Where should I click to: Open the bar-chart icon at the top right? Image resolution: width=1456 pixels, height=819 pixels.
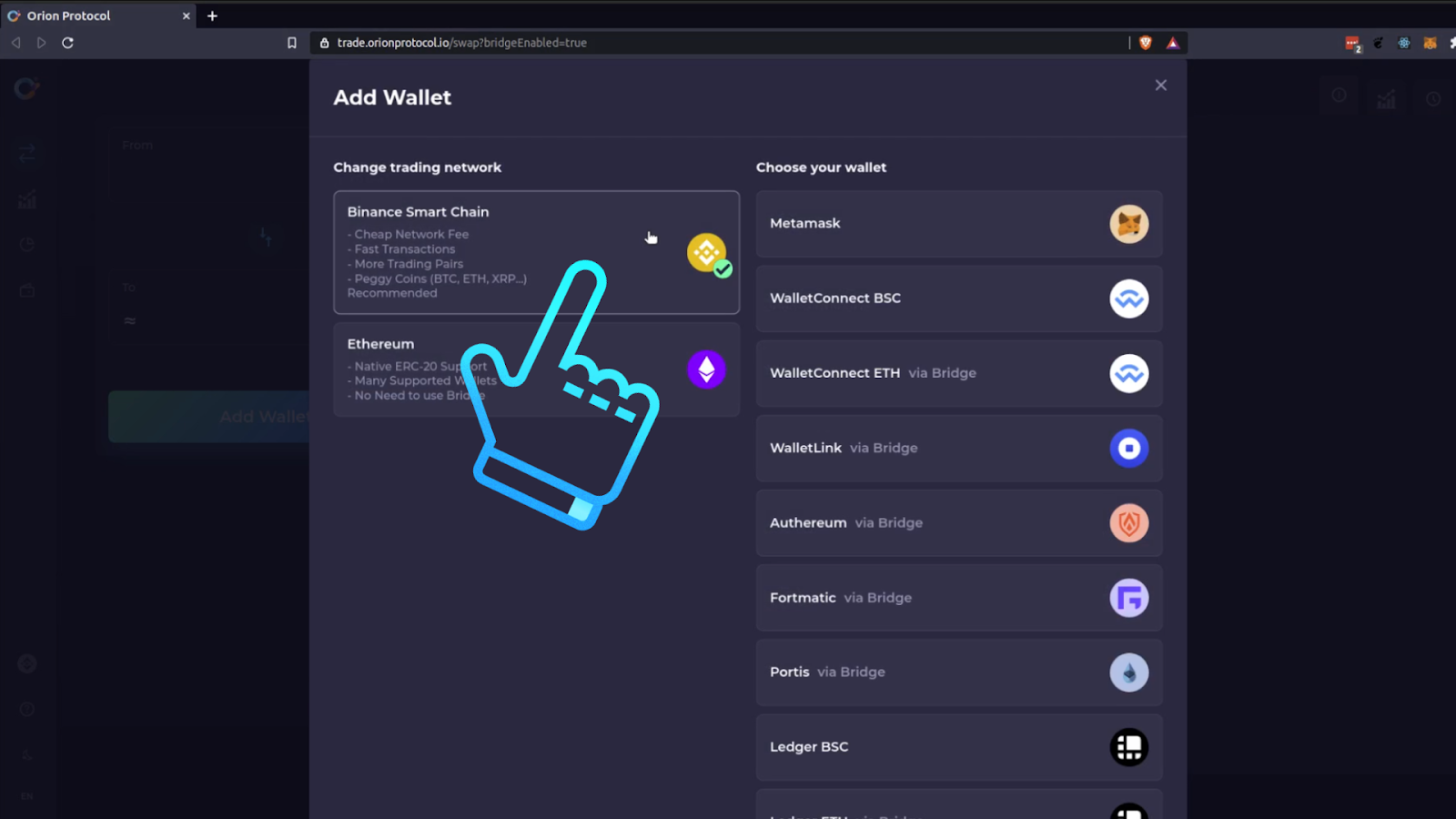[x=1386, y=98]
